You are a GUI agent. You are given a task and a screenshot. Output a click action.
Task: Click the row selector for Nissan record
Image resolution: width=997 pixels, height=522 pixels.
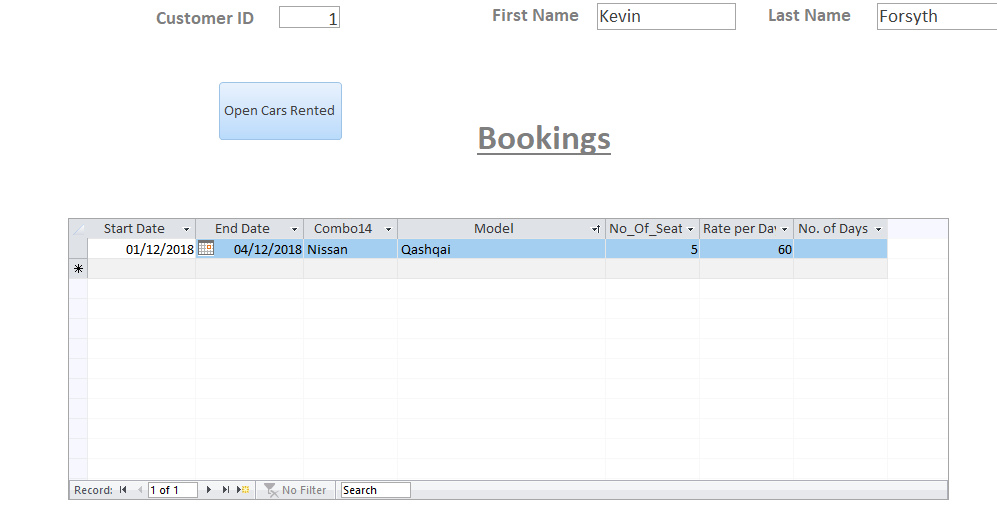[78, 249]
